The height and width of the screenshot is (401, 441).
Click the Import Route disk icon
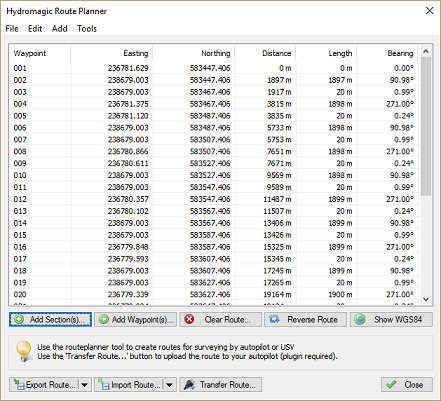point(104,385)
